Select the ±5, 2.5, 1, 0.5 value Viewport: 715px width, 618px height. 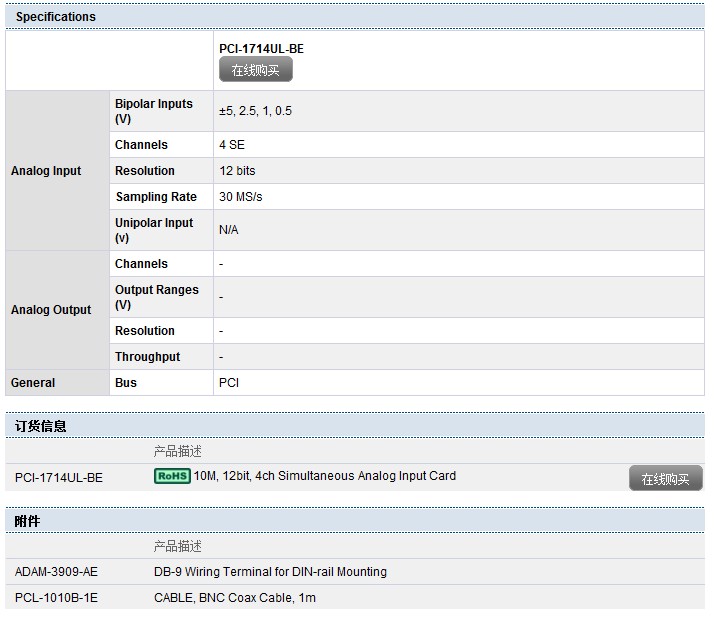[x=255, y=111]
